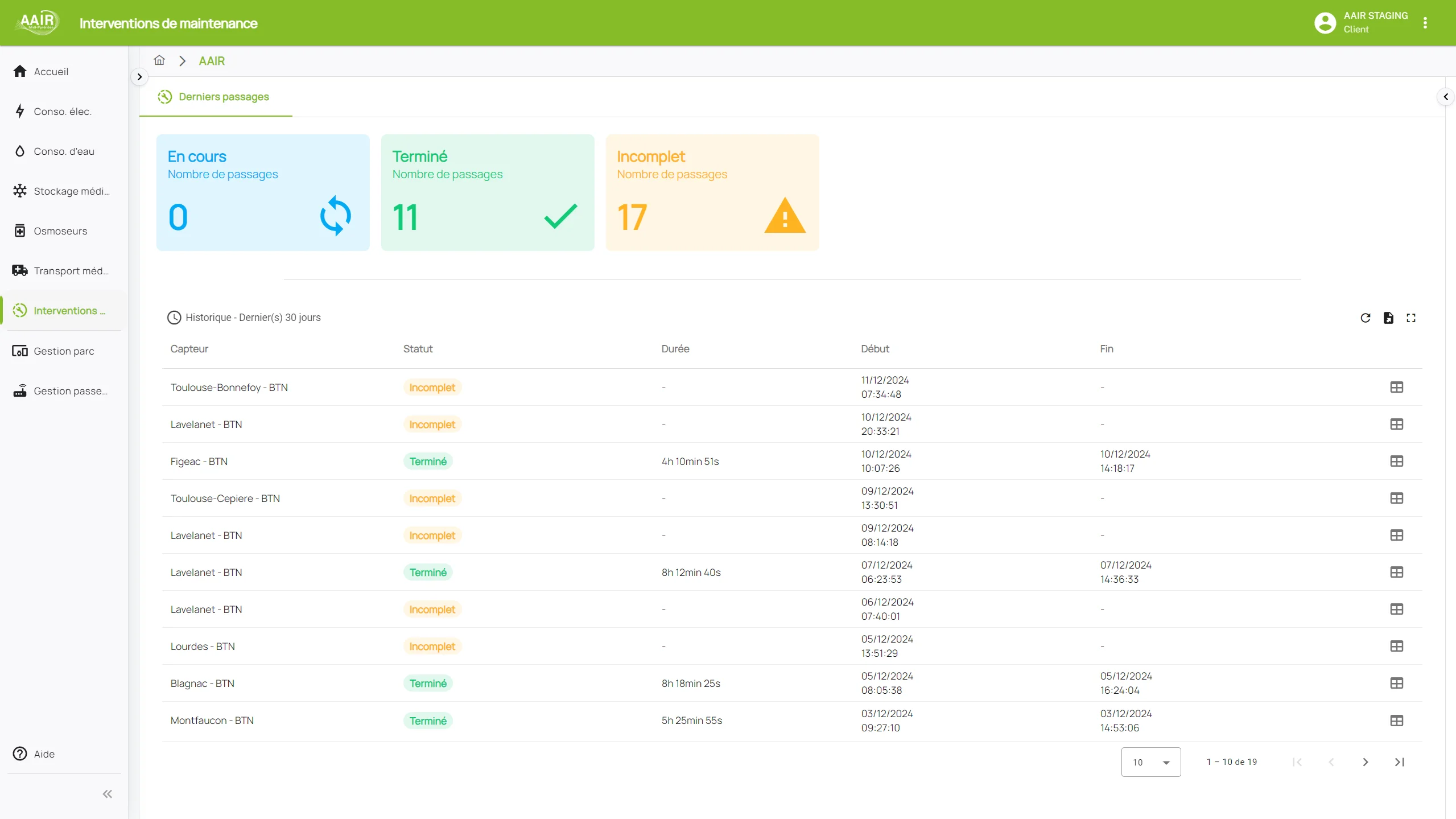This screenshot has width=1456, height=819.
Task: Expand history table to fullscreen
Action: click(1411, 318)
